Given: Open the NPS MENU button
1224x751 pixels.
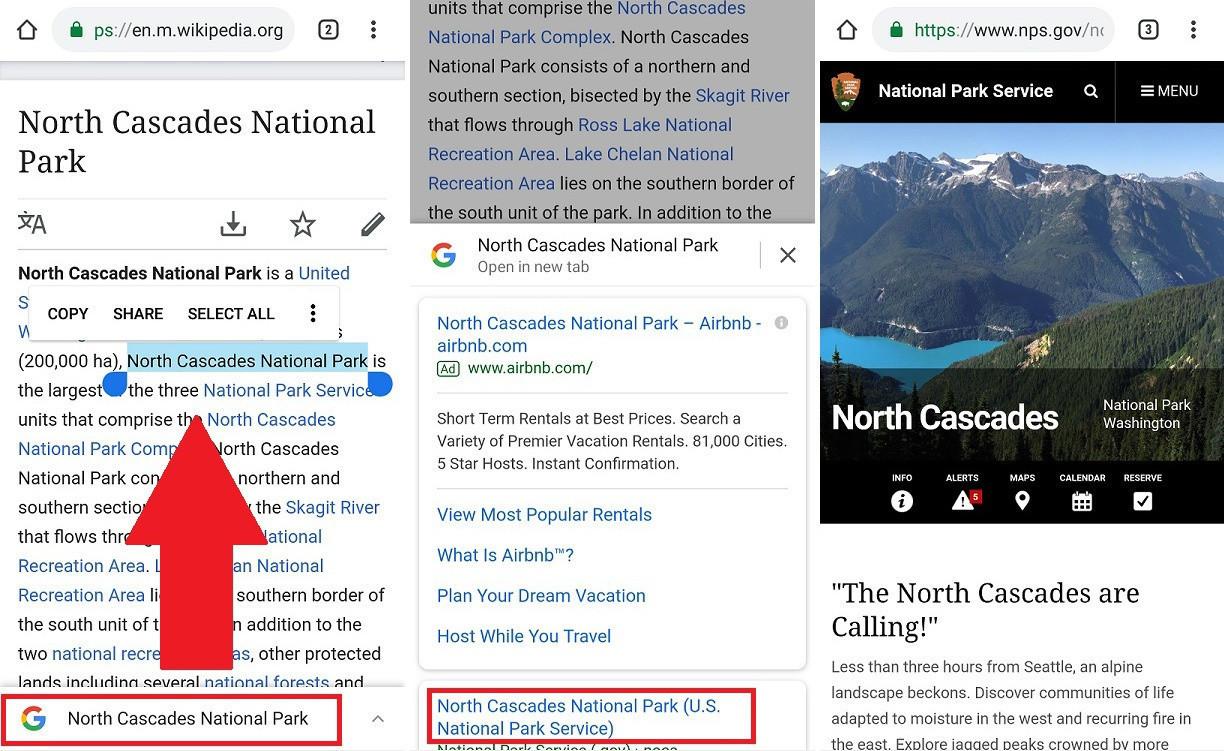Looking at the screenshot, I should (x=1169, y=91).
